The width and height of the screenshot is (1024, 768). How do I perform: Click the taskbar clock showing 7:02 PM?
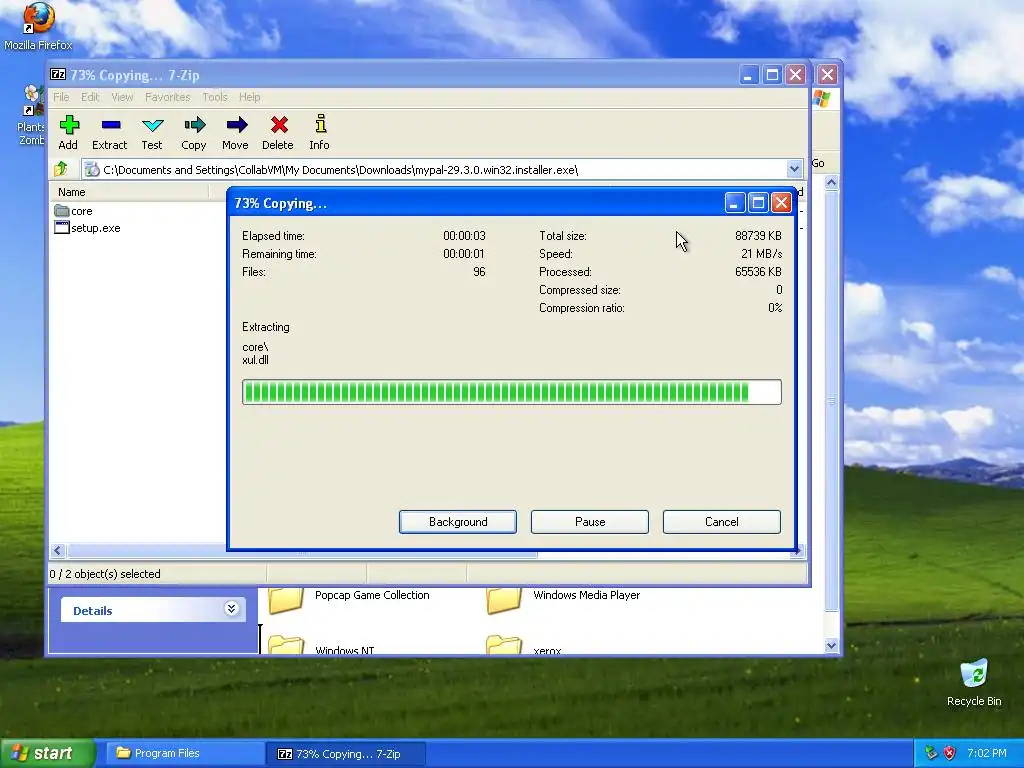point(986,753)
